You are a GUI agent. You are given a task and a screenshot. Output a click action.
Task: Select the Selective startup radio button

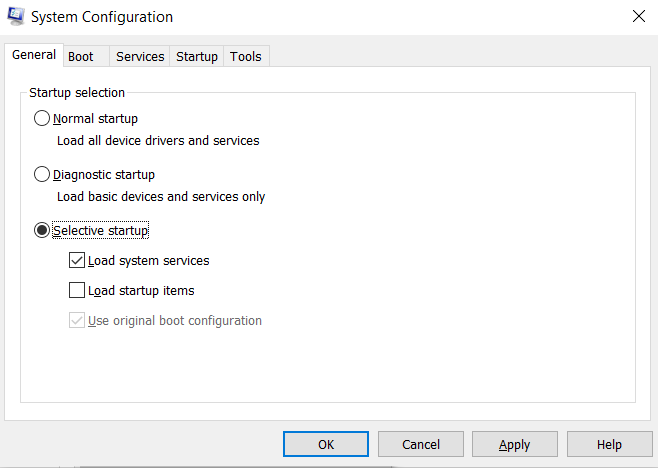click(x=42, y=230)
